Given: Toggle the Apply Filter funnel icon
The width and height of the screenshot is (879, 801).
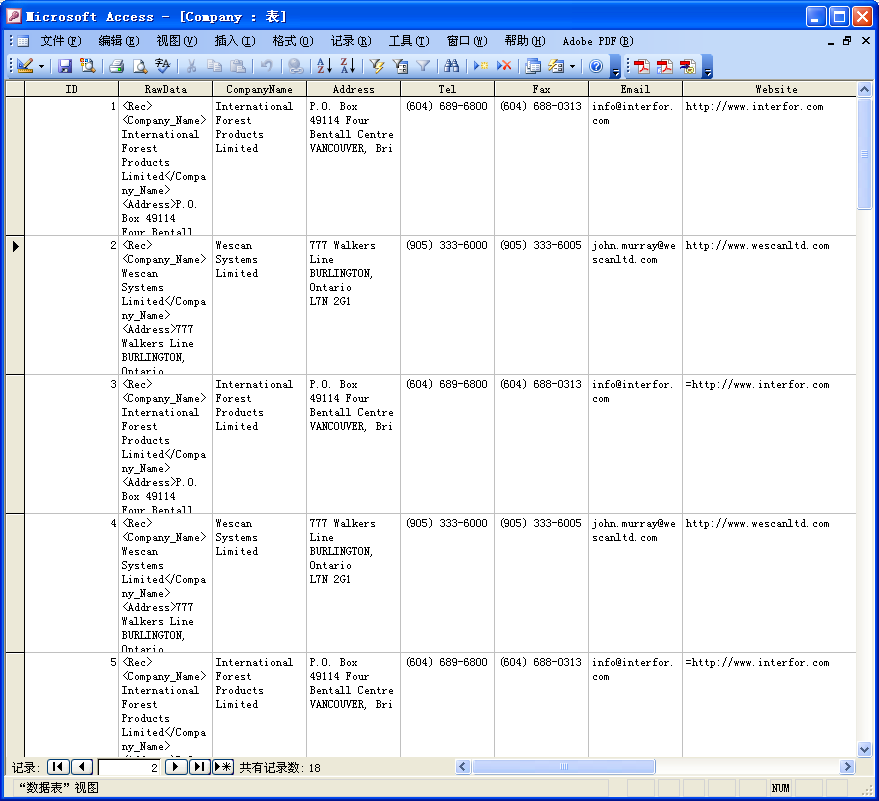Looking at the screenshot, I should click(423, 66).
